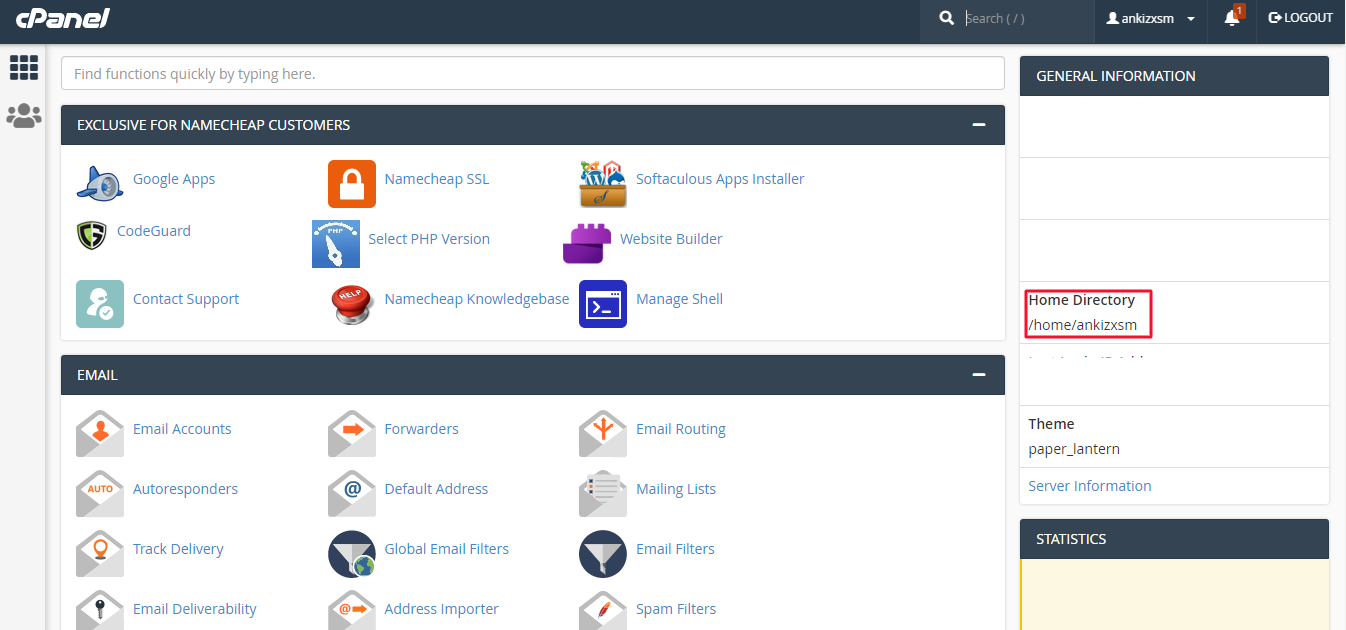1346x630 pixels.
Task: Click the Contact Support text link
Action: click(x=186, y=299)
